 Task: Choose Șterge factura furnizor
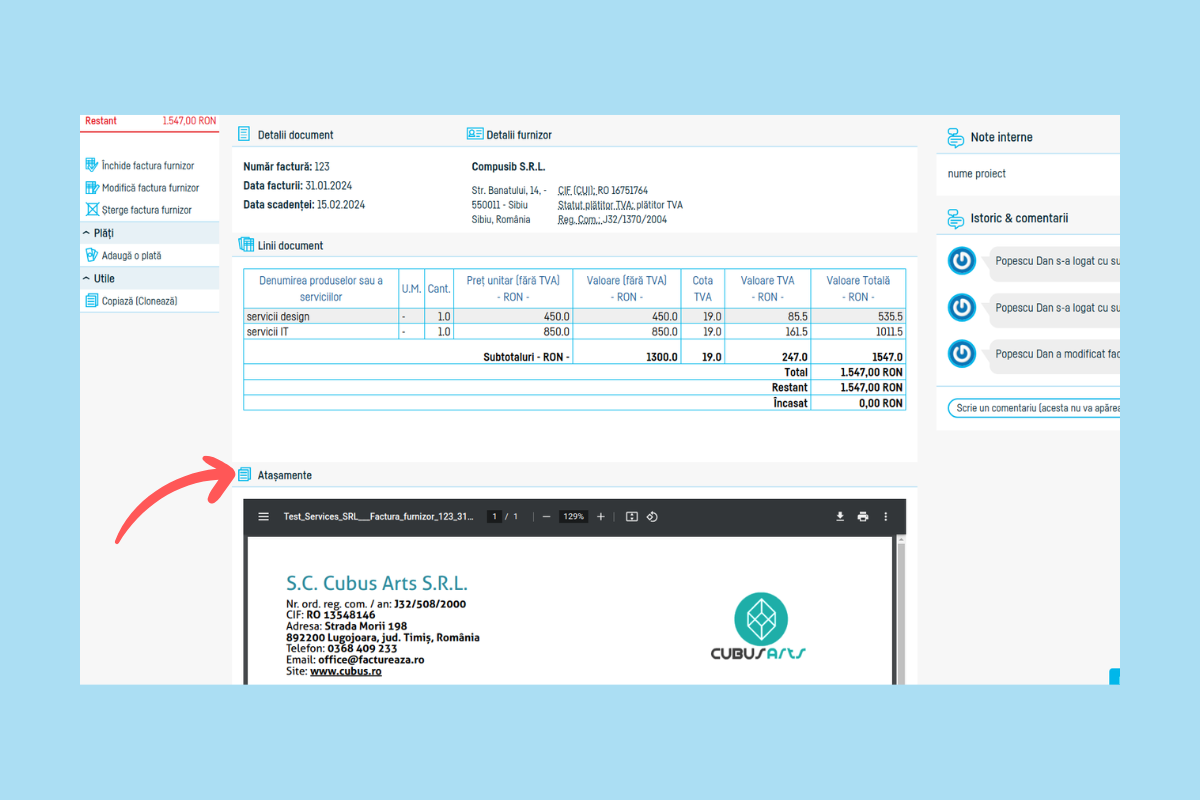tap(146, 210)
